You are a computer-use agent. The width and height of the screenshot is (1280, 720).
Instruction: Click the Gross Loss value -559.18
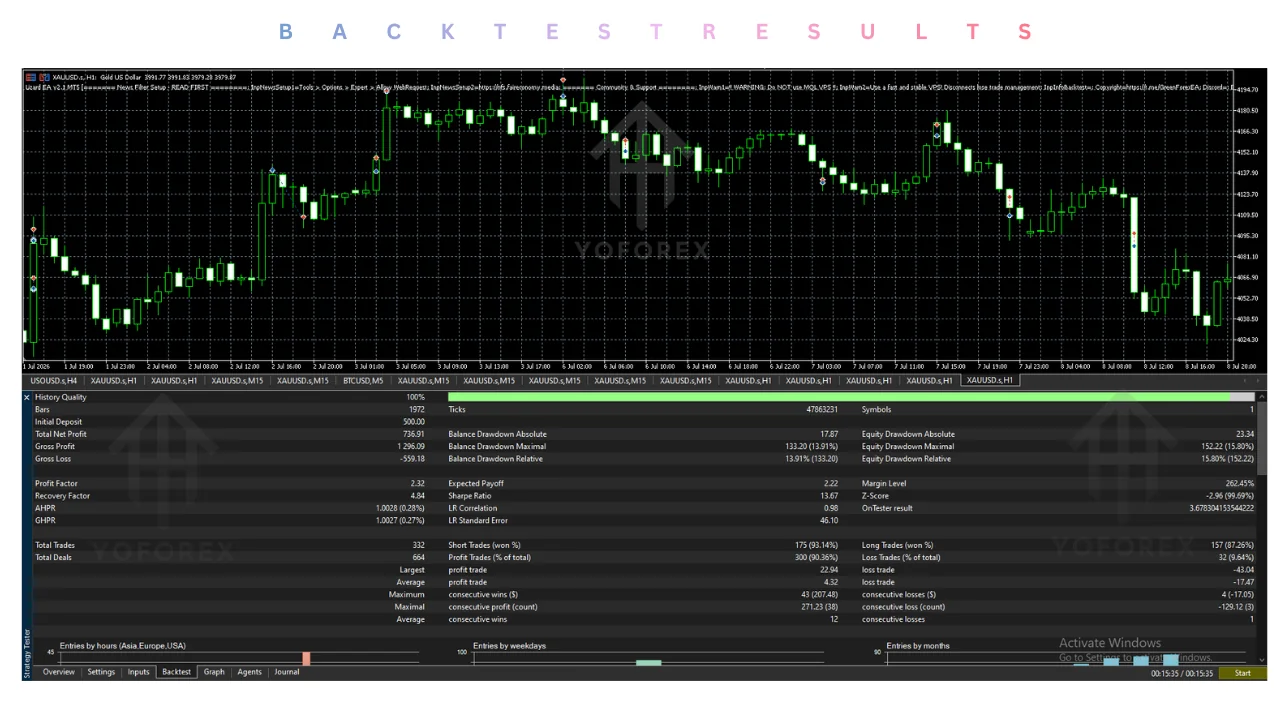tap(412, 459)
